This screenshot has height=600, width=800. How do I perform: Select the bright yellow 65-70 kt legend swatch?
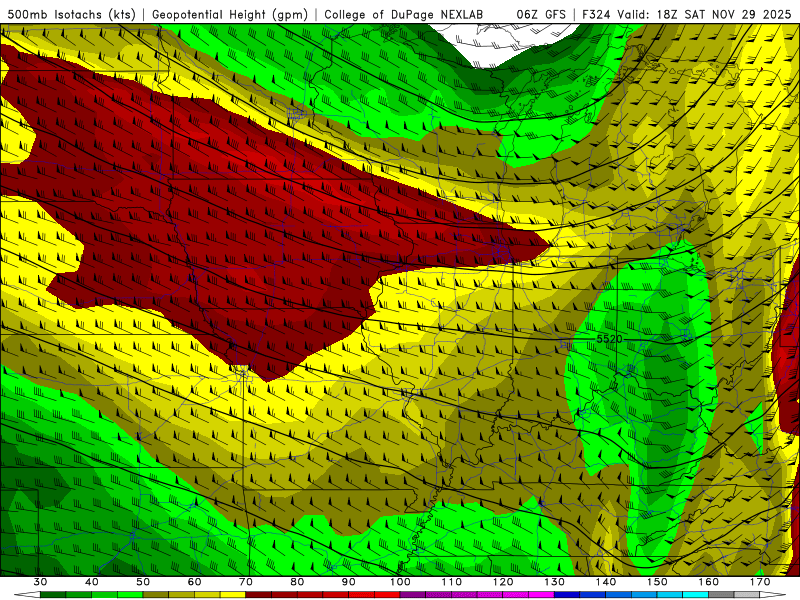233,595
